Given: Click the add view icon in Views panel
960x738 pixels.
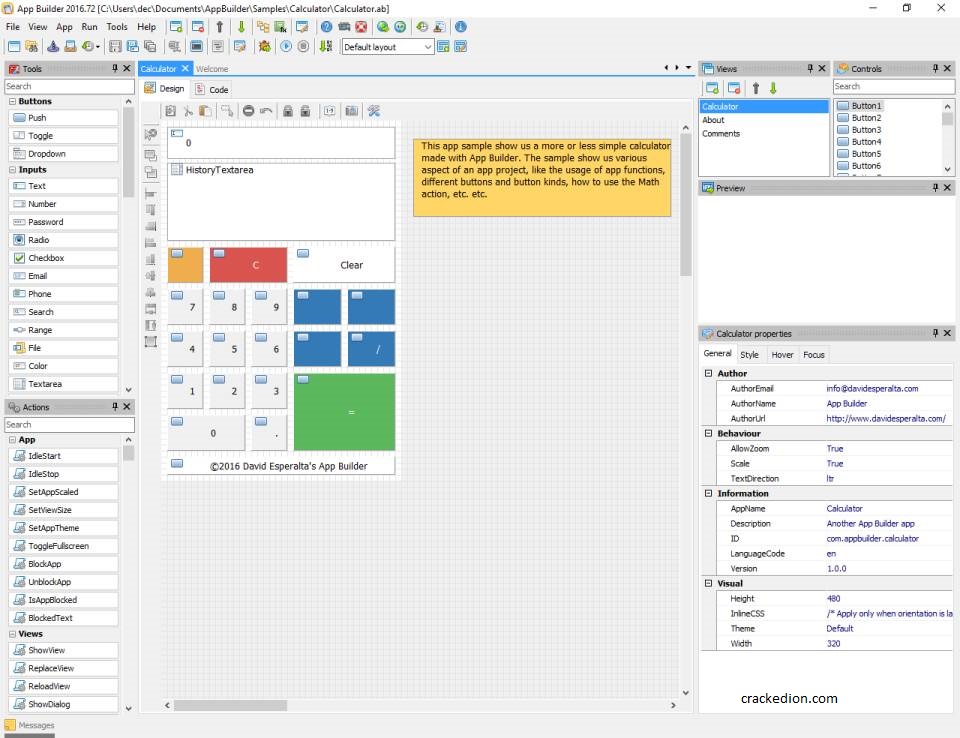Looking at the screenshot, I should coord(712,88).
